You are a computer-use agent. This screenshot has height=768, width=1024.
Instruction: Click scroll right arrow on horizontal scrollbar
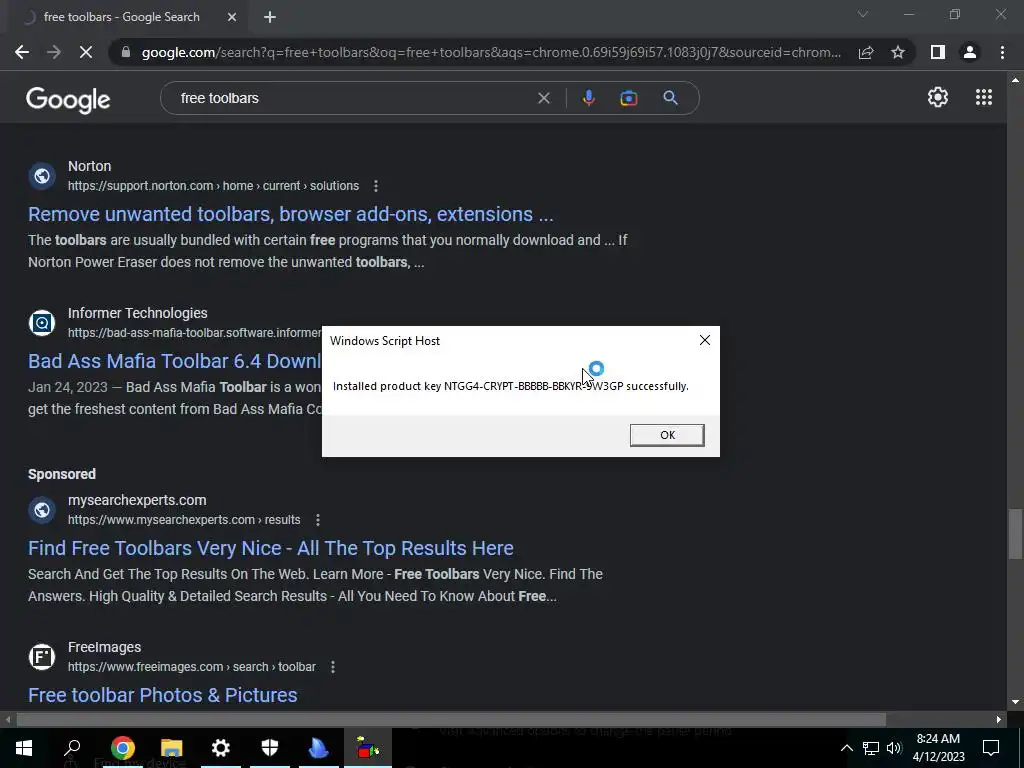pos(999,719)
